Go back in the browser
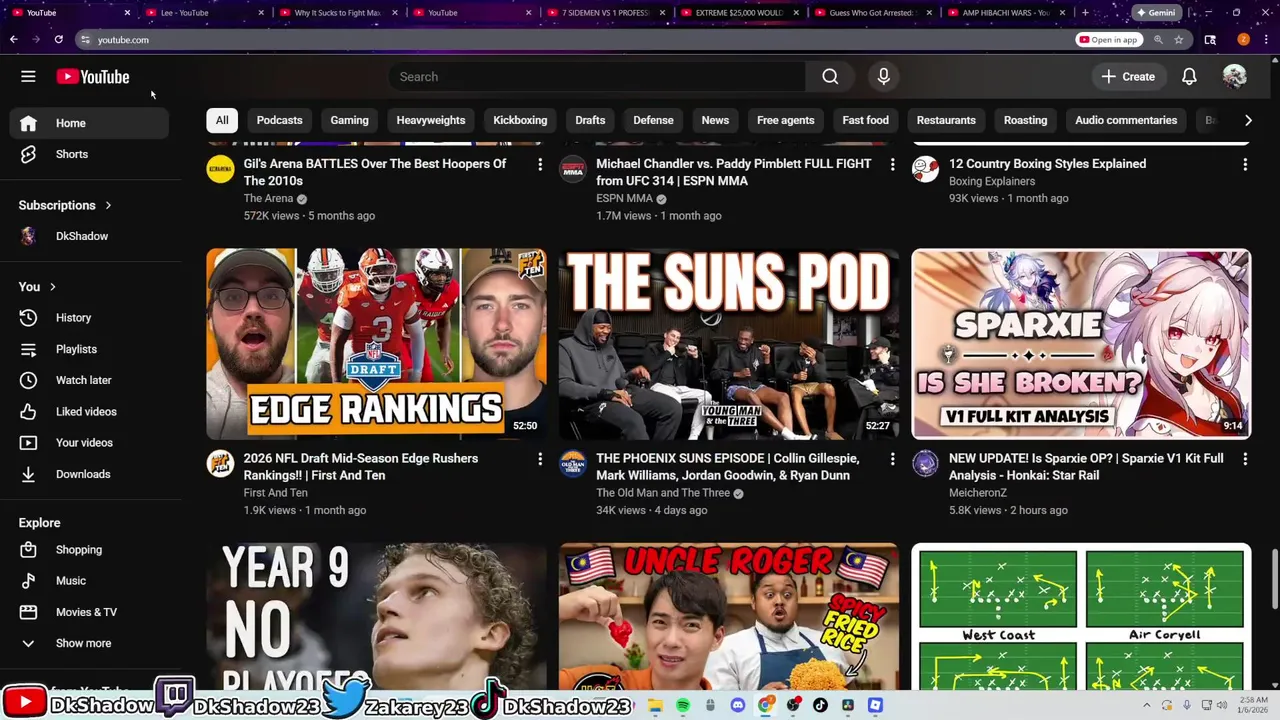The width and height of the screenshot is (1280, 720). (x=13, y=40)
